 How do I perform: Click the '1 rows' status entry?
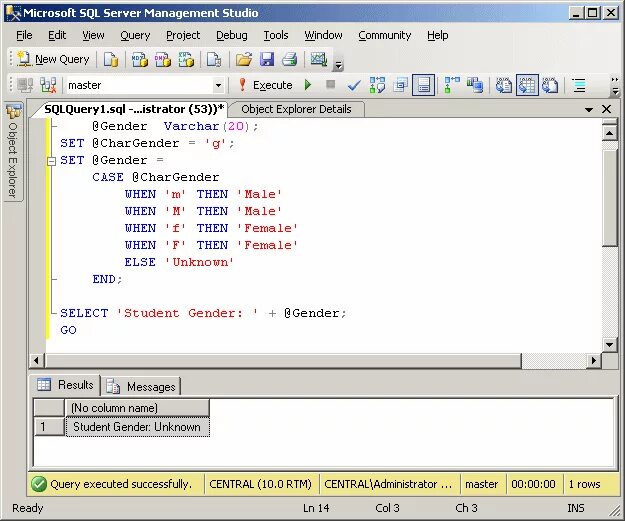pos(584,484)
